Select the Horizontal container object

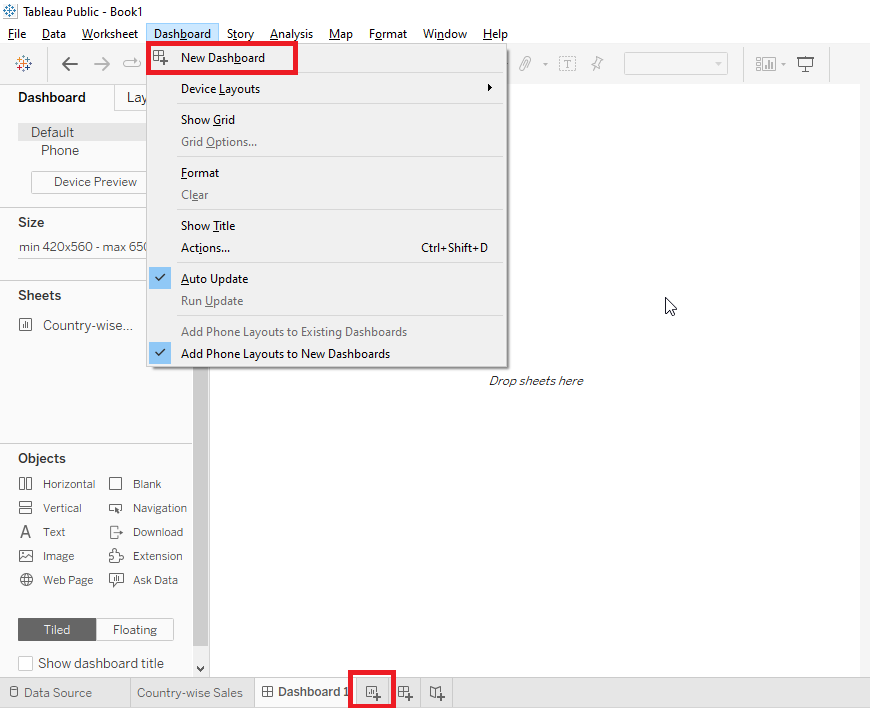(57, 484)
